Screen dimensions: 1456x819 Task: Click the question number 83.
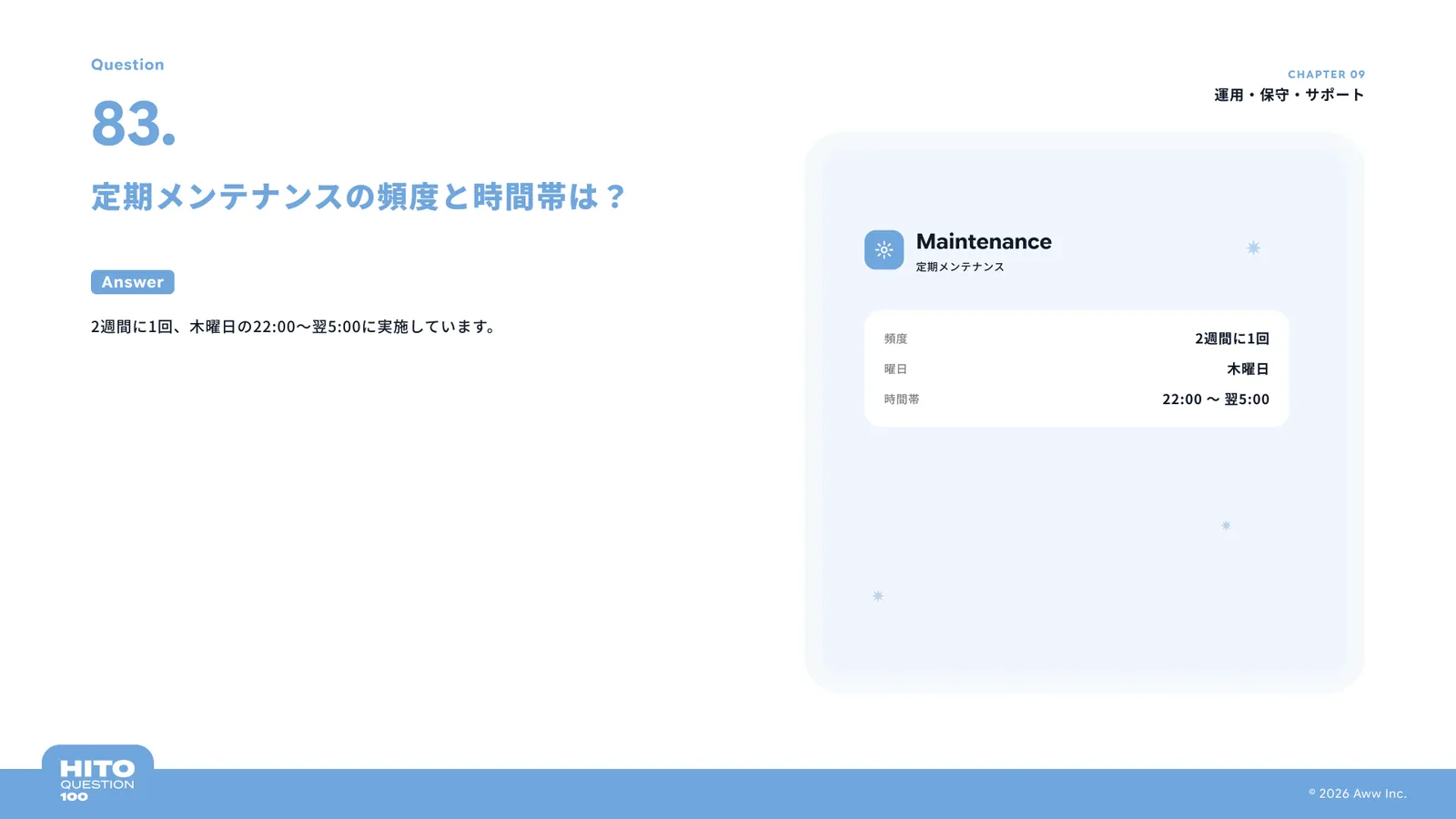pyautogui.click(x=133, y=124)
